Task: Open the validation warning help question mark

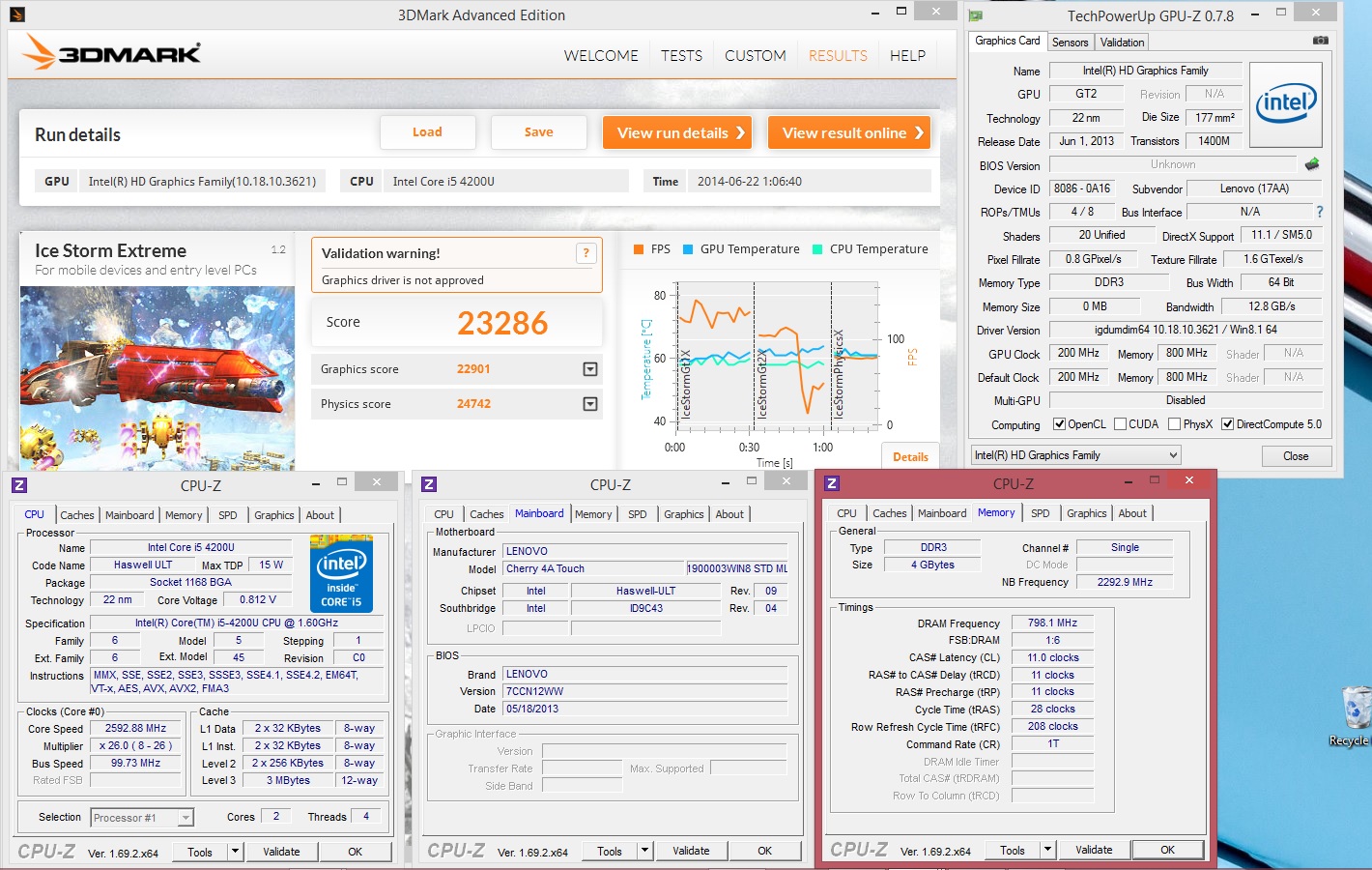Action: tap(585, 253)
